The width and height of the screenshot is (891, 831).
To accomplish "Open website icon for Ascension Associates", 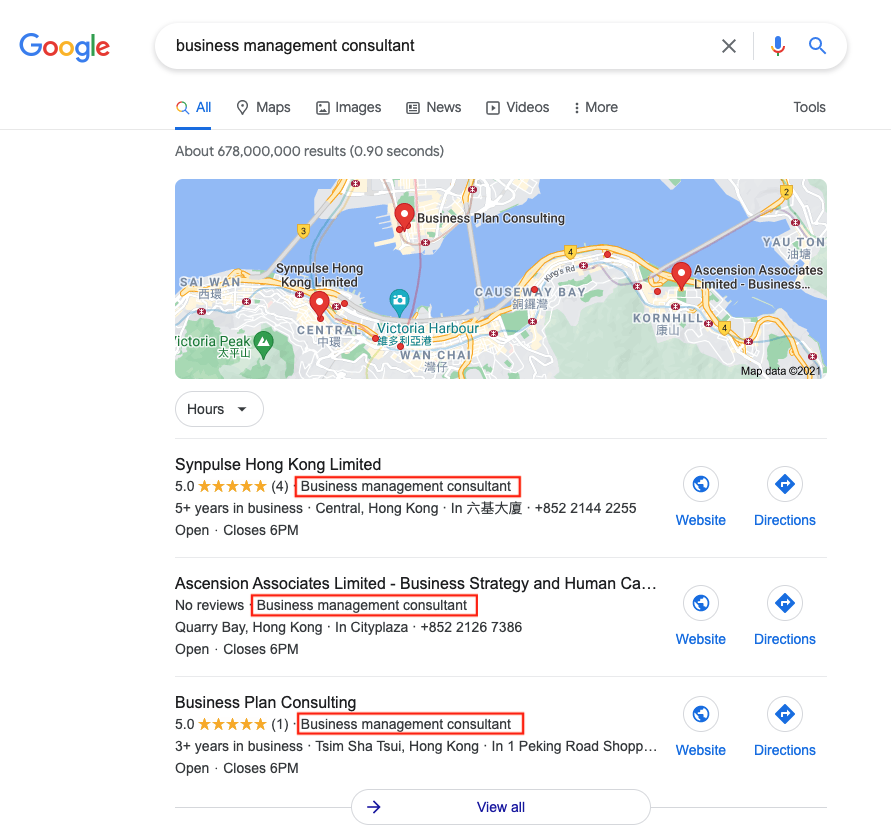I will pos(700,604).
